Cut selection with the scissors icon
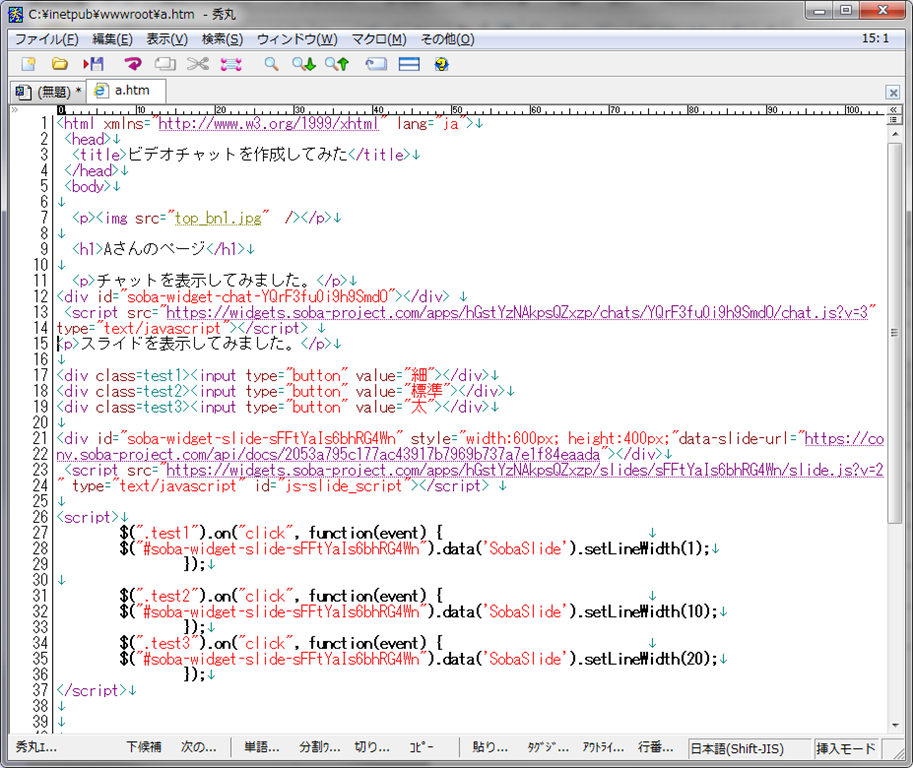 click(198, 64)
